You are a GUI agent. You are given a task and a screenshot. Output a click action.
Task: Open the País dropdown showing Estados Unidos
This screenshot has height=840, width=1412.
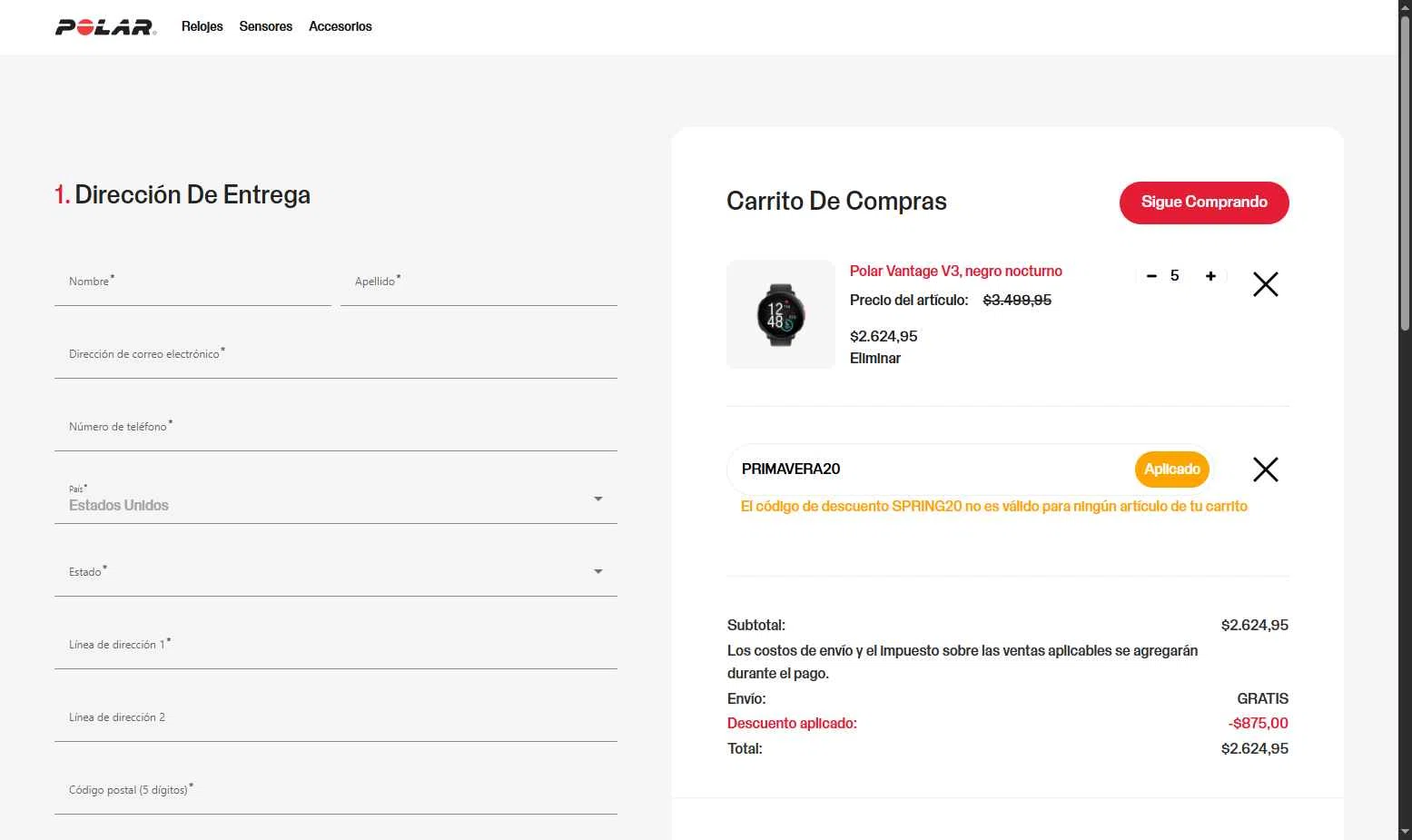coord(336,500)
